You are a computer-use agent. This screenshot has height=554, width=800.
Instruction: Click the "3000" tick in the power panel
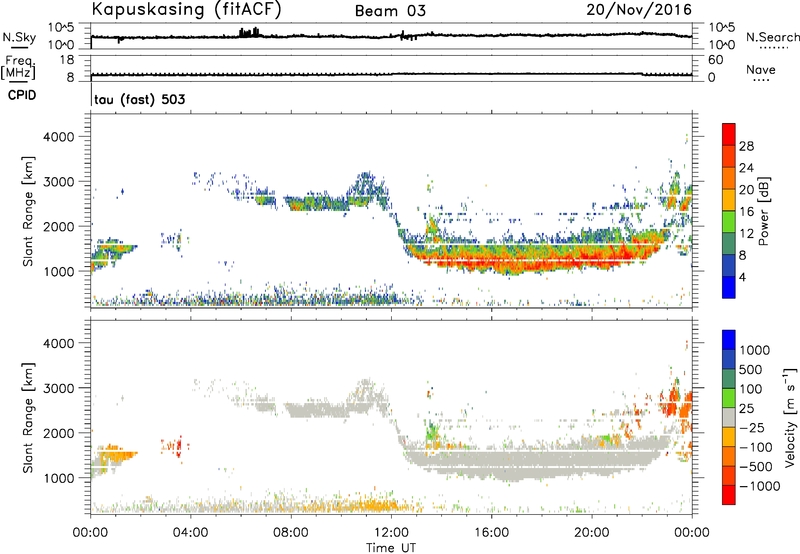58,182
